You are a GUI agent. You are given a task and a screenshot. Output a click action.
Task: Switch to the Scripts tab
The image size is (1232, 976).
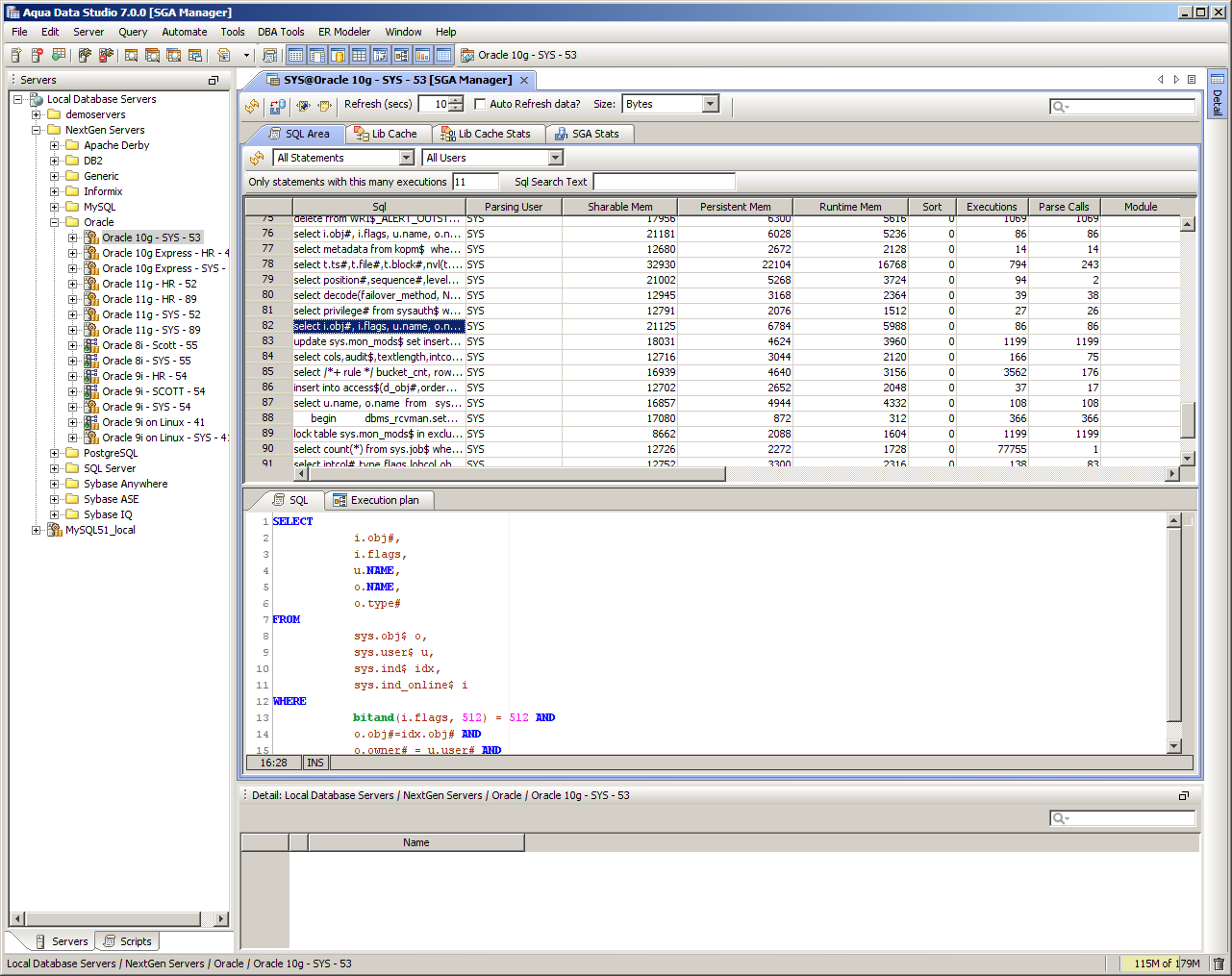click(x=127, y=941)
